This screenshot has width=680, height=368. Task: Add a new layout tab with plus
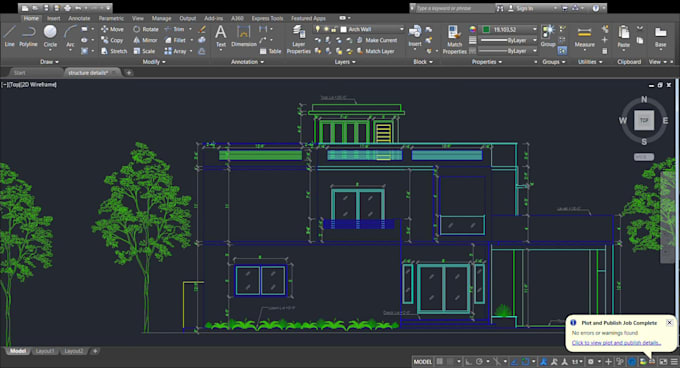pyautogui.click(x=95, y=351)
